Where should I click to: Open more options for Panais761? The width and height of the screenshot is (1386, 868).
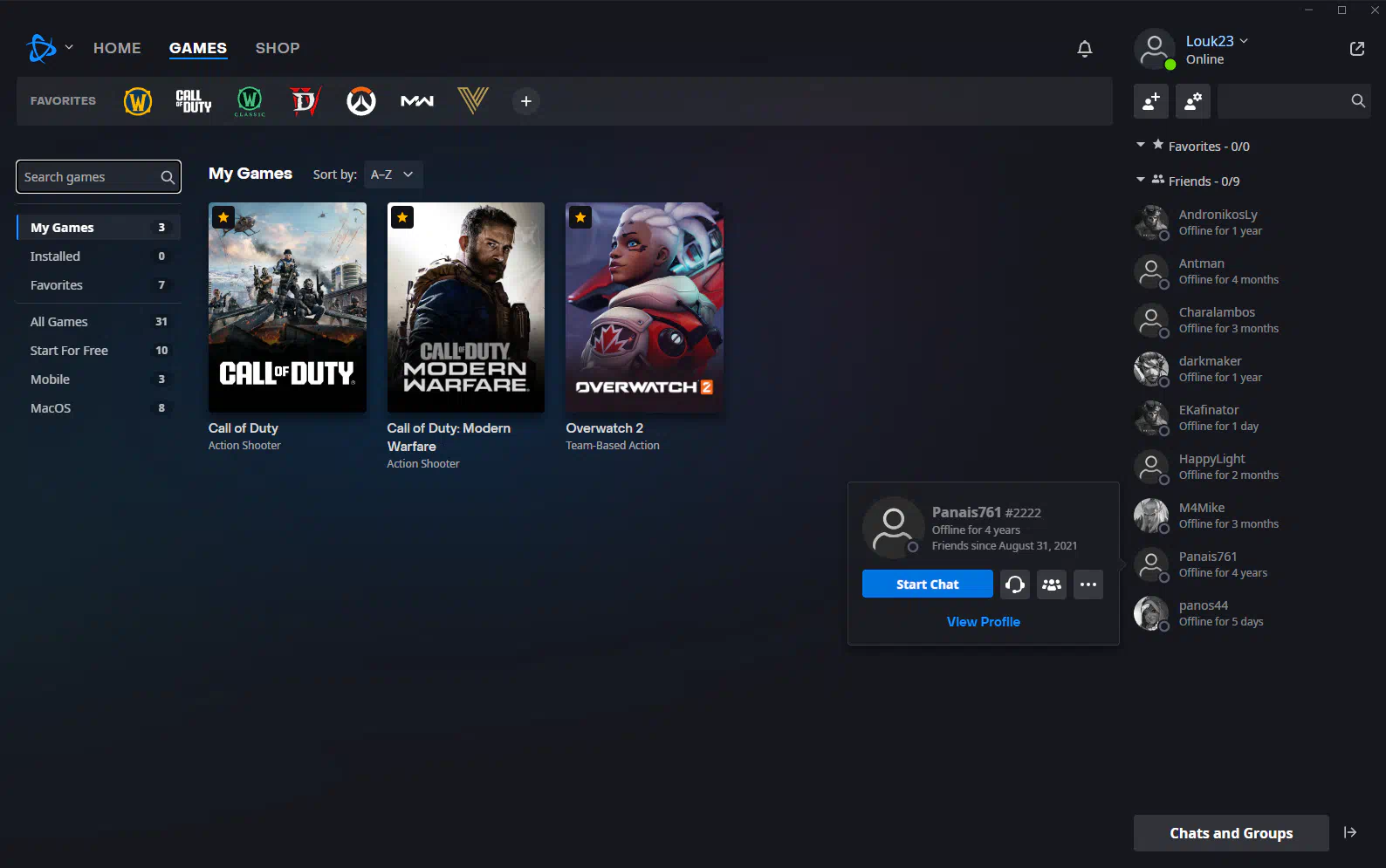click(x=1088, y=584)
